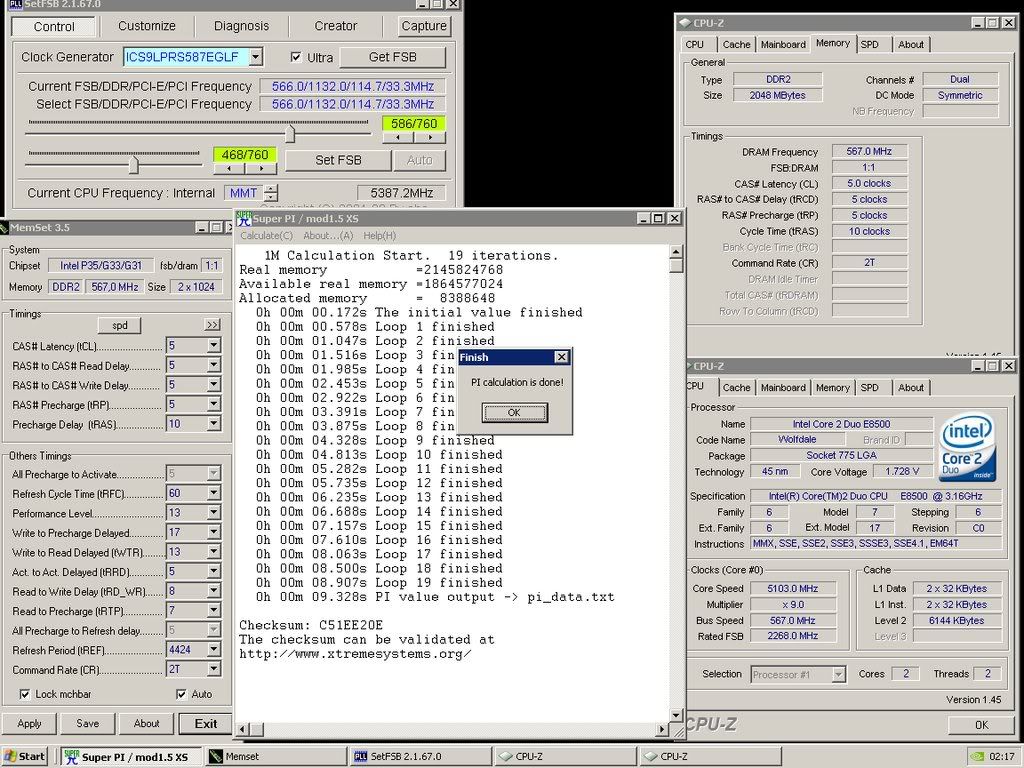Open the Calculate(C) menu in Super PI

(266, 235)
